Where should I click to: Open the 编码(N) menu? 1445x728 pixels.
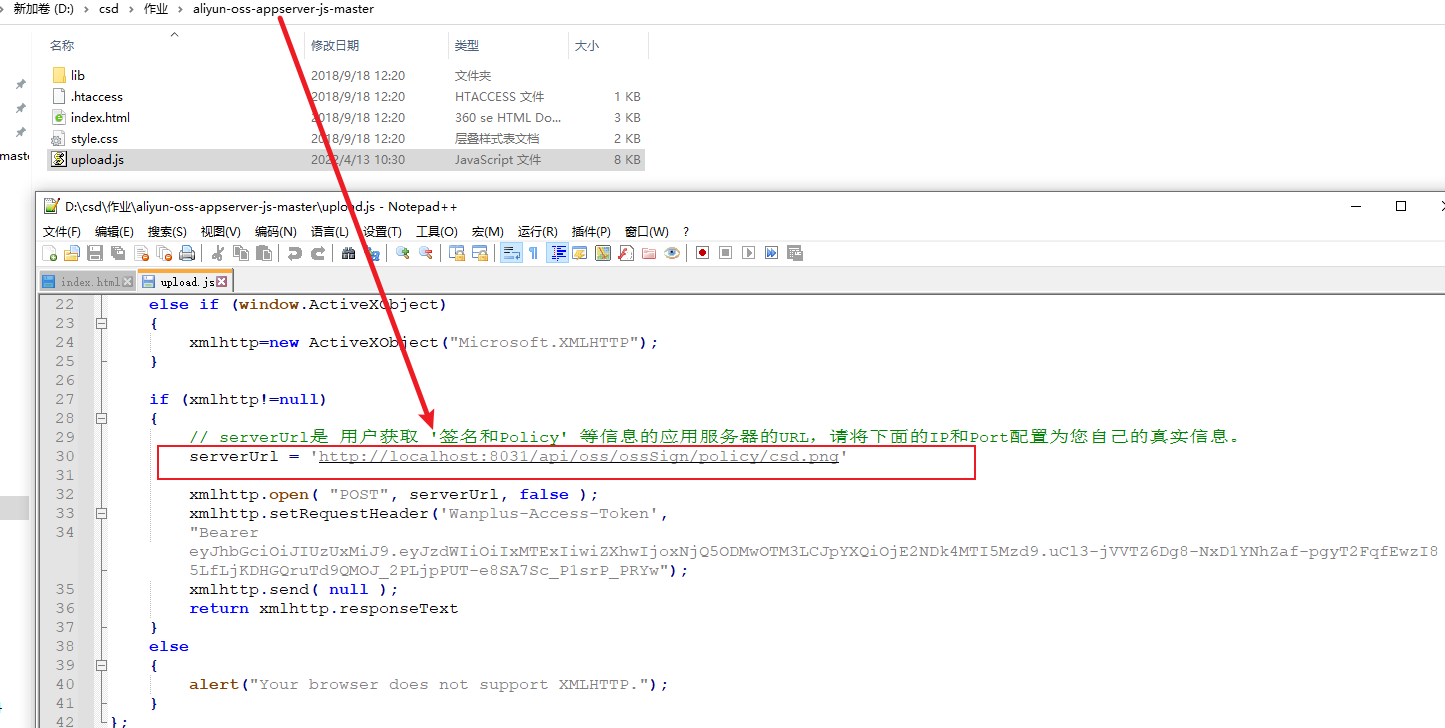point(276,231)
